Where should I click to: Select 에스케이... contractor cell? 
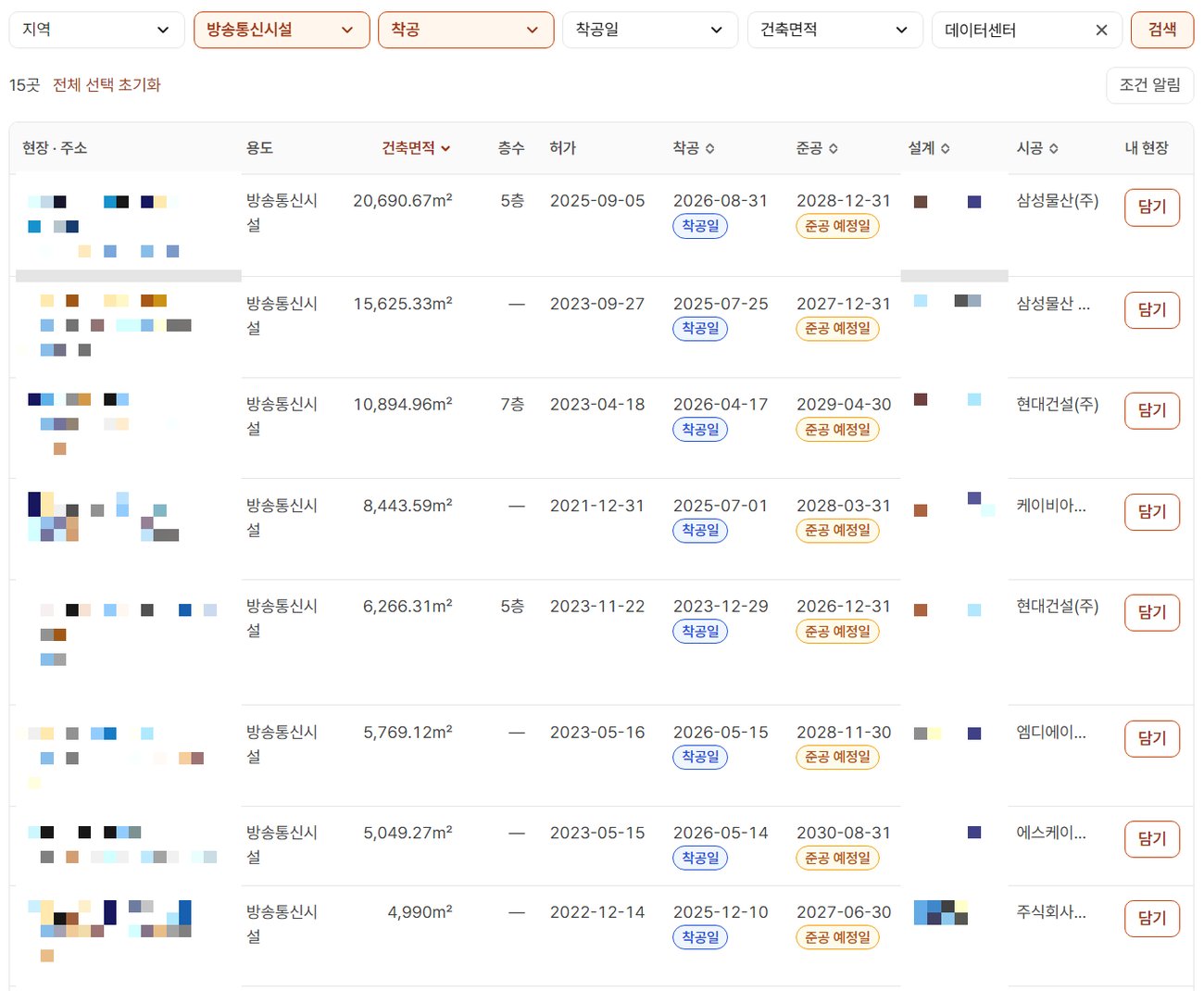pos(1051,833)
